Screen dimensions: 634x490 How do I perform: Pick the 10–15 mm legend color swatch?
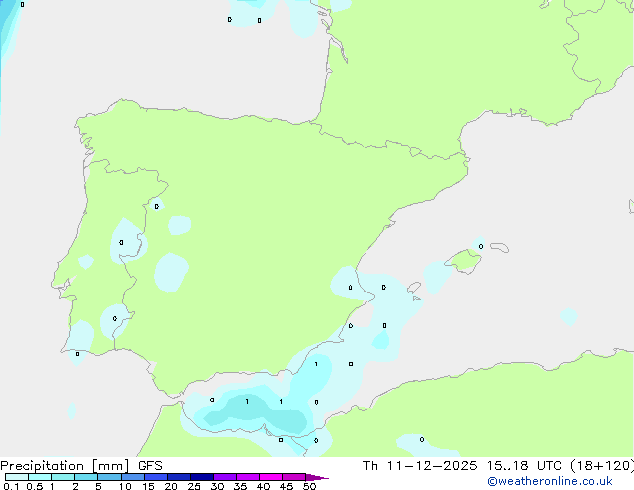coord(133,477)
